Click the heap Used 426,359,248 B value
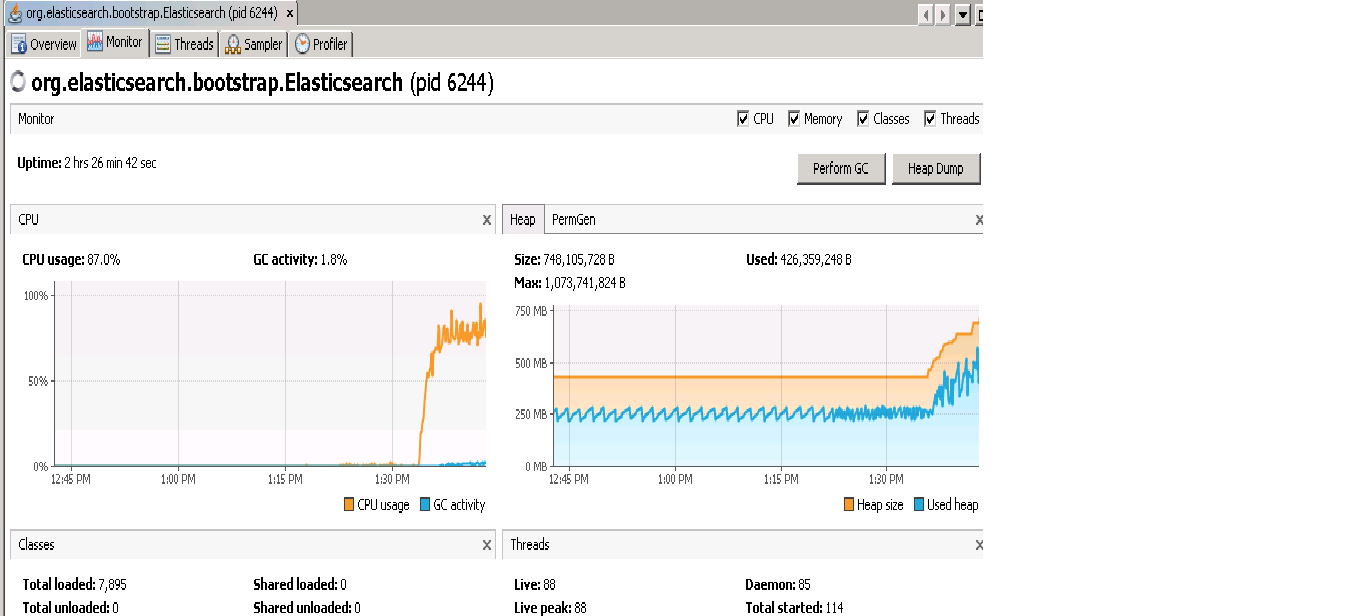 (x=816, y=260)
